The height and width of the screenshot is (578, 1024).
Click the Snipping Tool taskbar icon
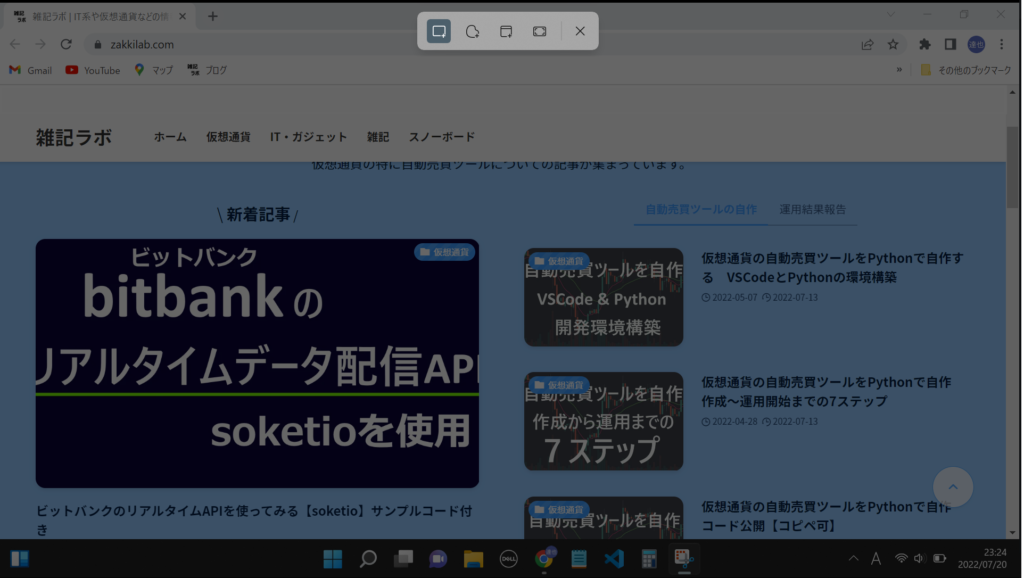(x=684, y=559)
